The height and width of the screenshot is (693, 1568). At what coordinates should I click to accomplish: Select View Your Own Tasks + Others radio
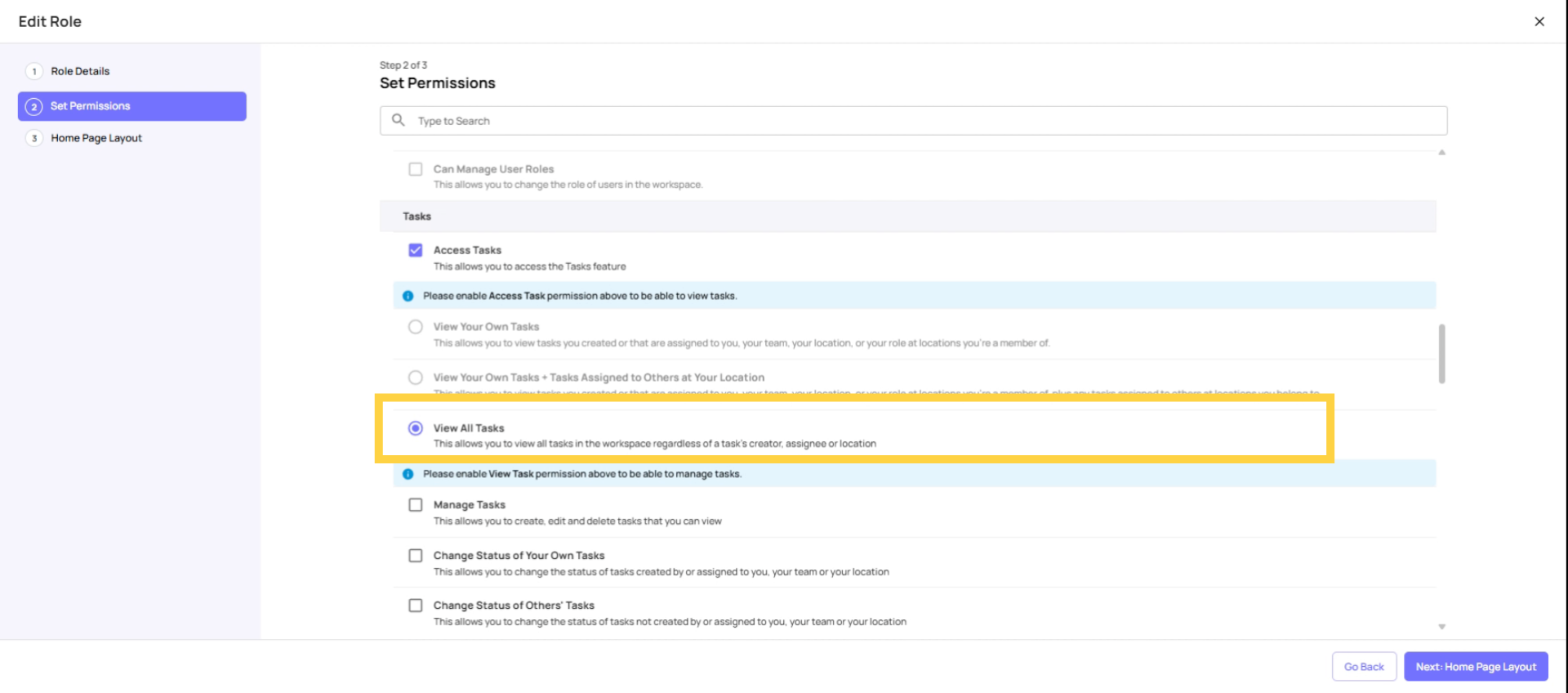pyautogui.click(x=416, y=378)
